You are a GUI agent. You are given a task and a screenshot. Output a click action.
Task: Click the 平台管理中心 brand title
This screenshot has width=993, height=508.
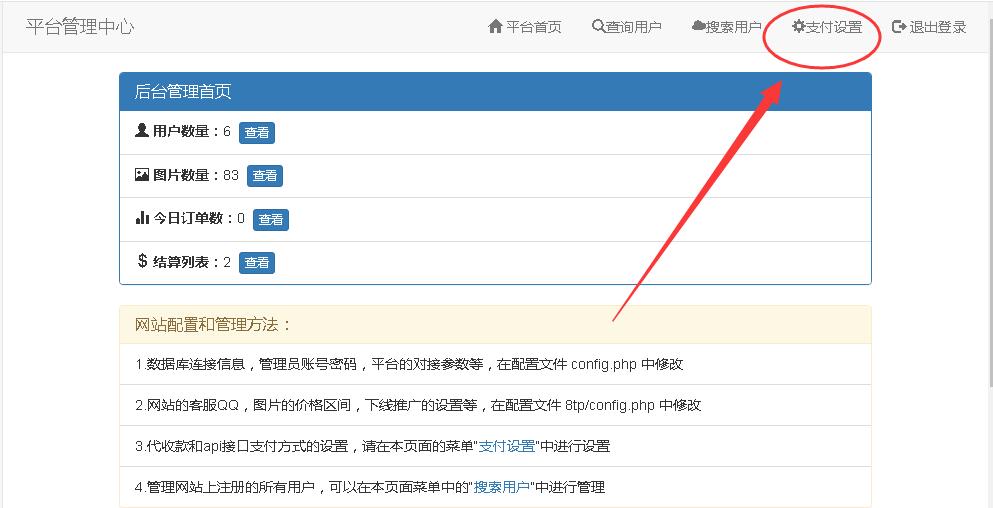pyautogui.click(x=80, y=27)
